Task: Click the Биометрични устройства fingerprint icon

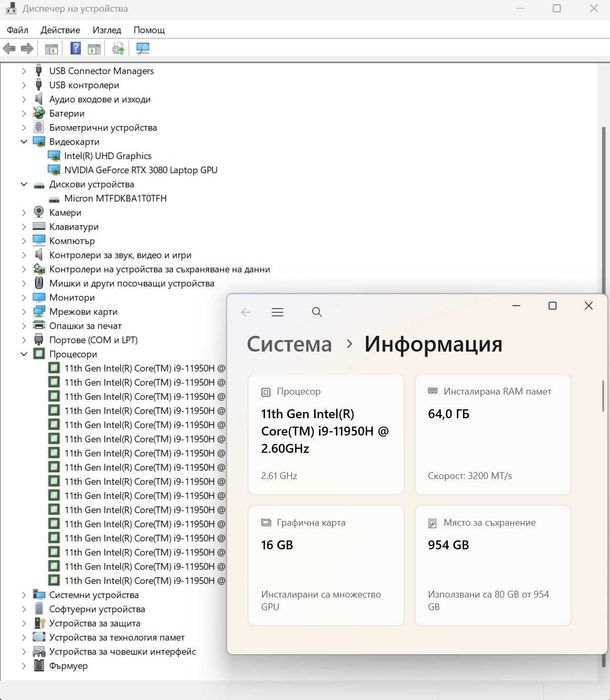Action: 39,127
